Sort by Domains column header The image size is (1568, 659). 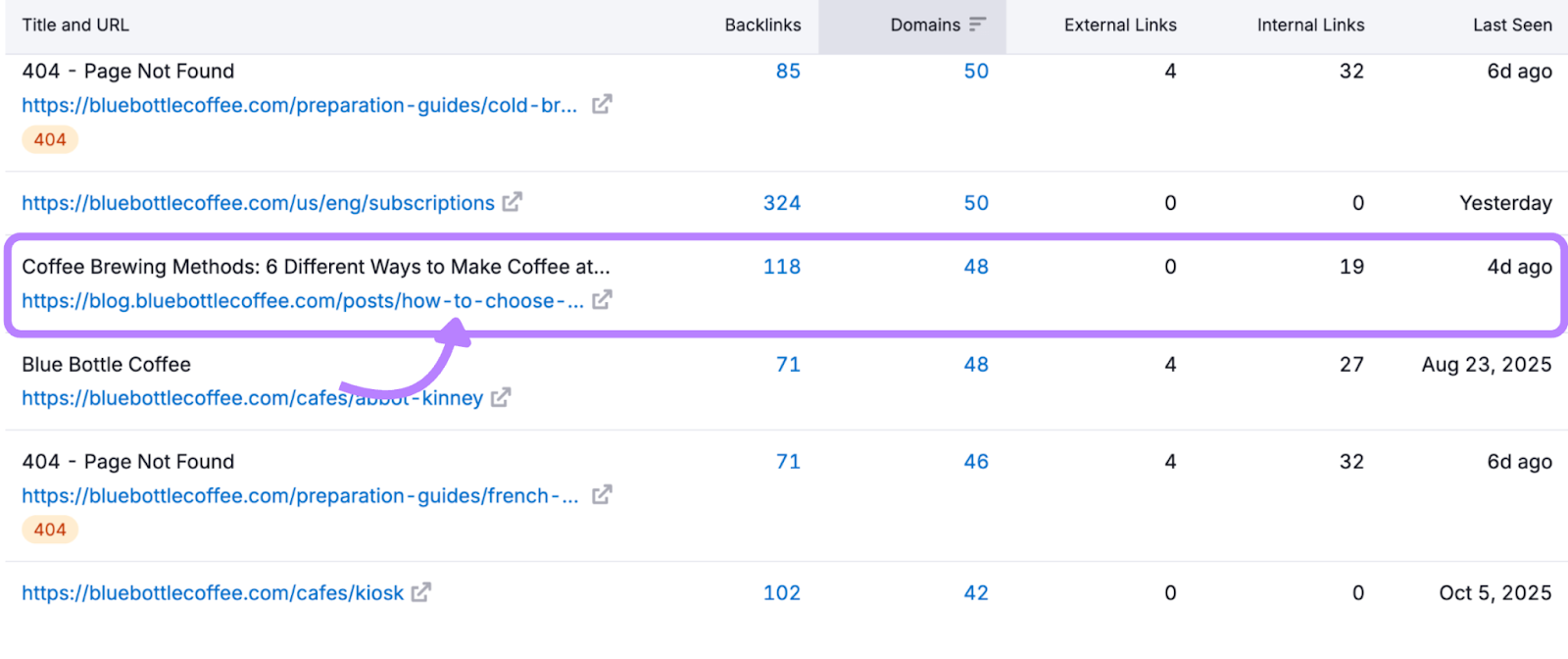pos(924,25)
